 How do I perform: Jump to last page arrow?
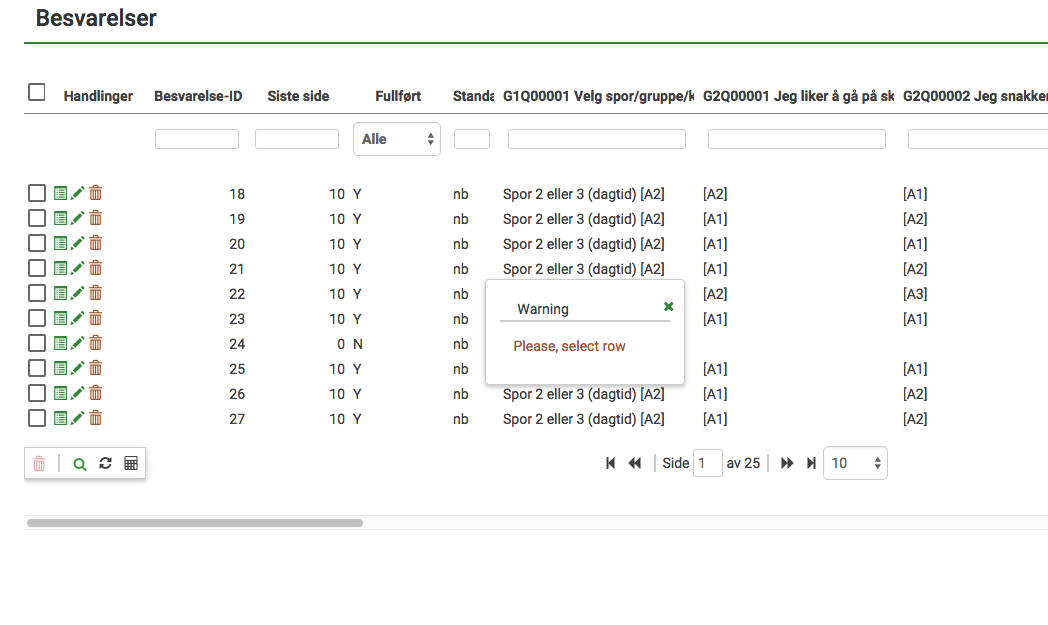[x=811, y=463]
